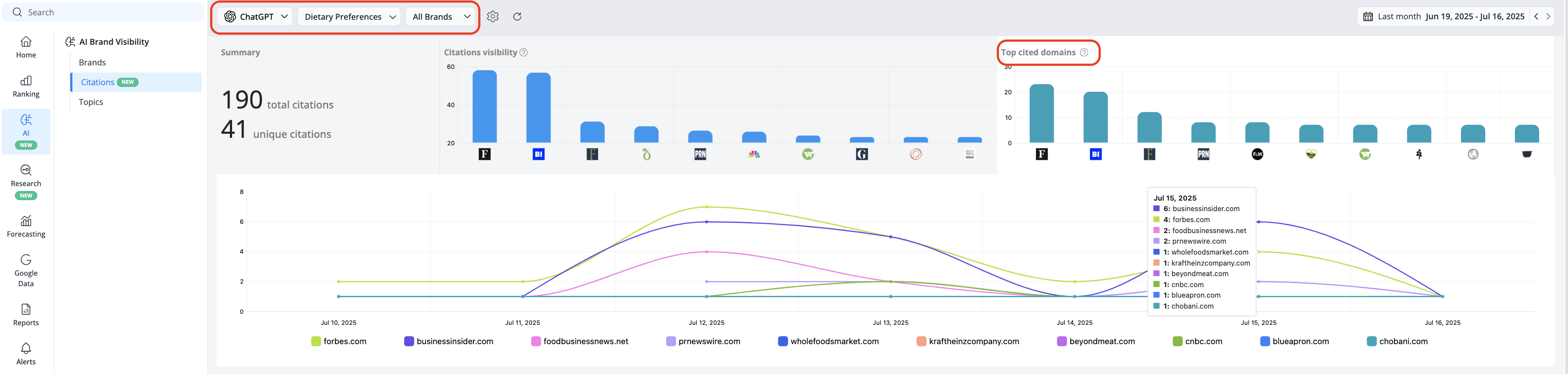The image size is (1568, 374).
Task: Open the All Brands dropdown
Action: [x=441, y=16]
